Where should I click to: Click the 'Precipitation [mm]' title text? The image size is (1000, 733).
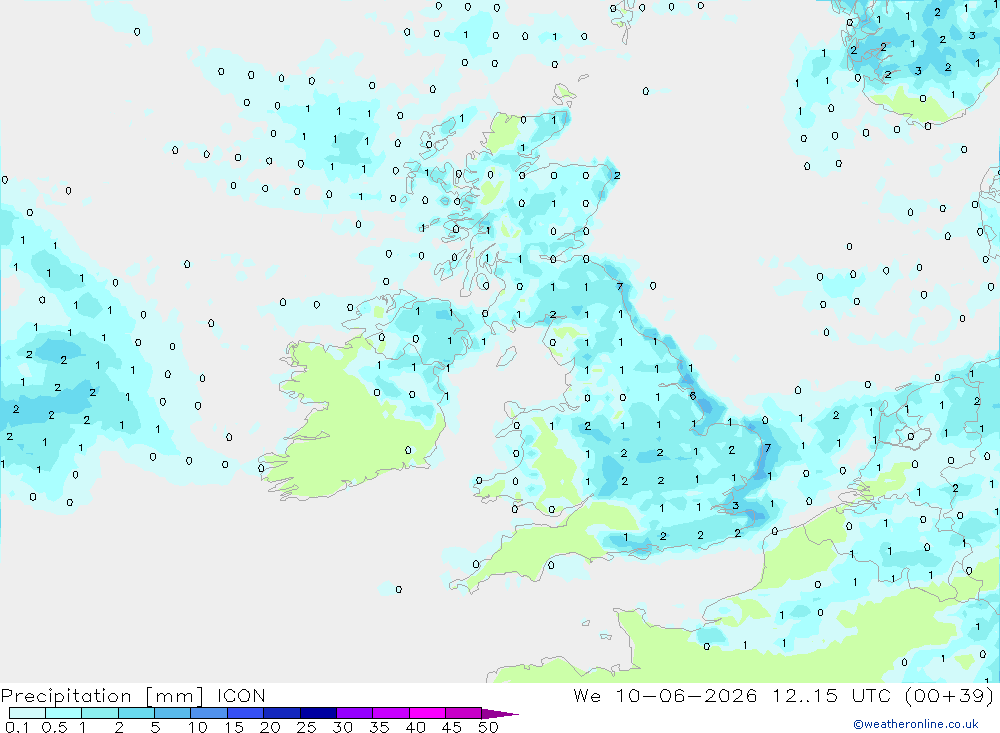tap(102, 696)
